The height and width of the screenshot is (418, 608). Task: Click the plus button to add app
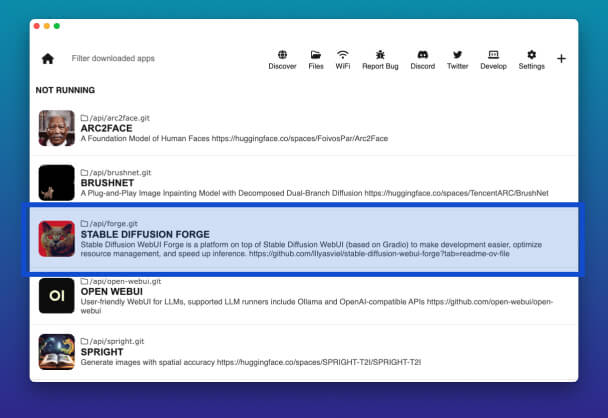561,58
